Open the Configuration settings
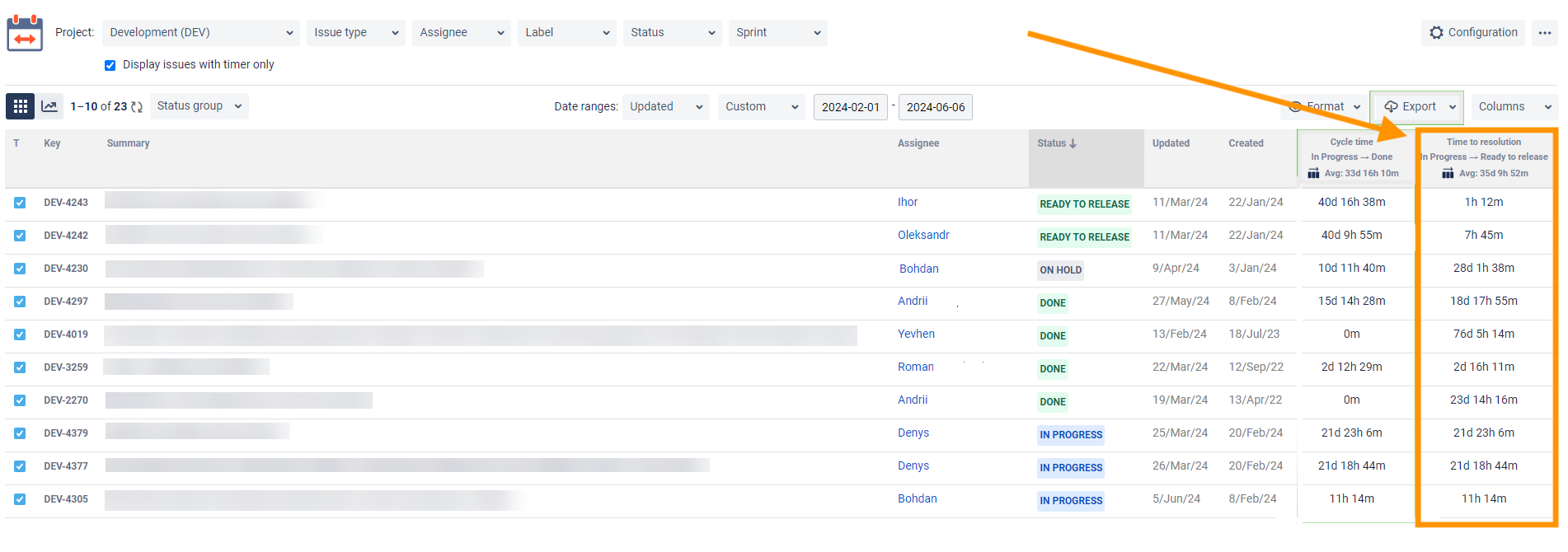The width and height of the screenshot is (1568, 552). (x=1473, y=33)
